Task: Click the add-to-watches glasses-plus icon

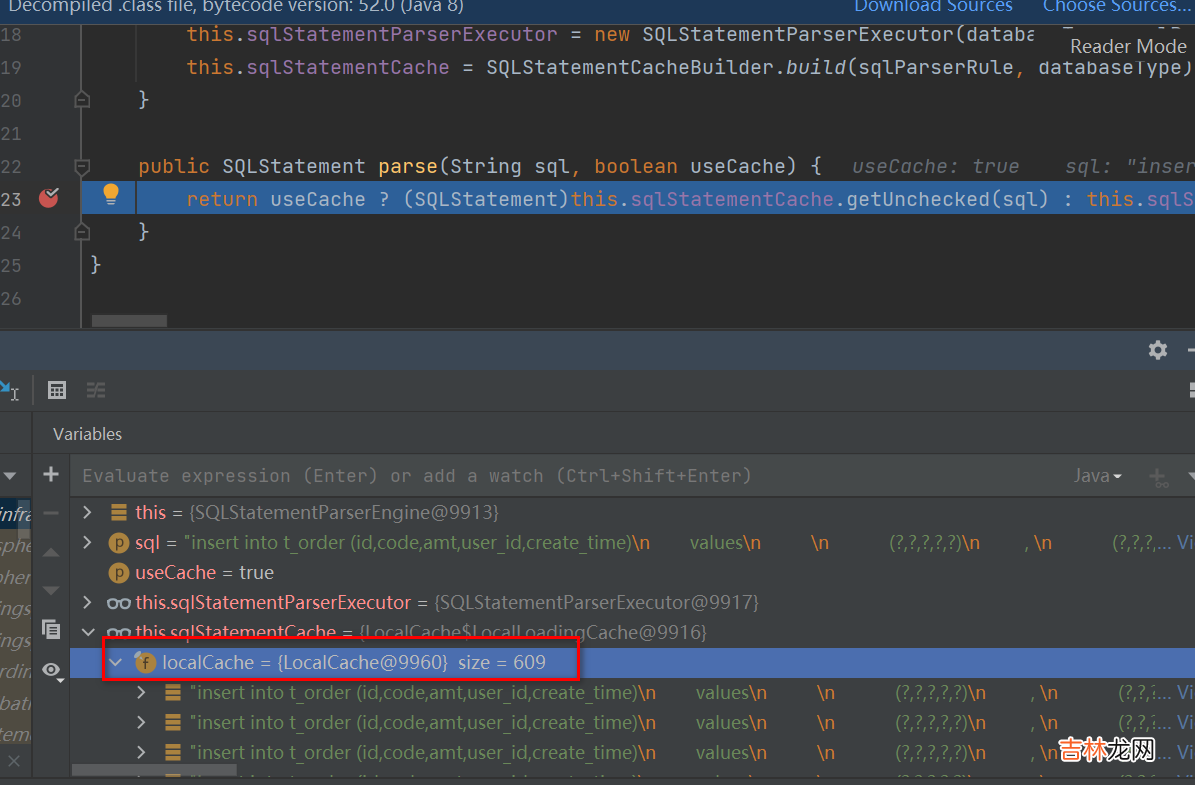Action: pos(1159,477)
